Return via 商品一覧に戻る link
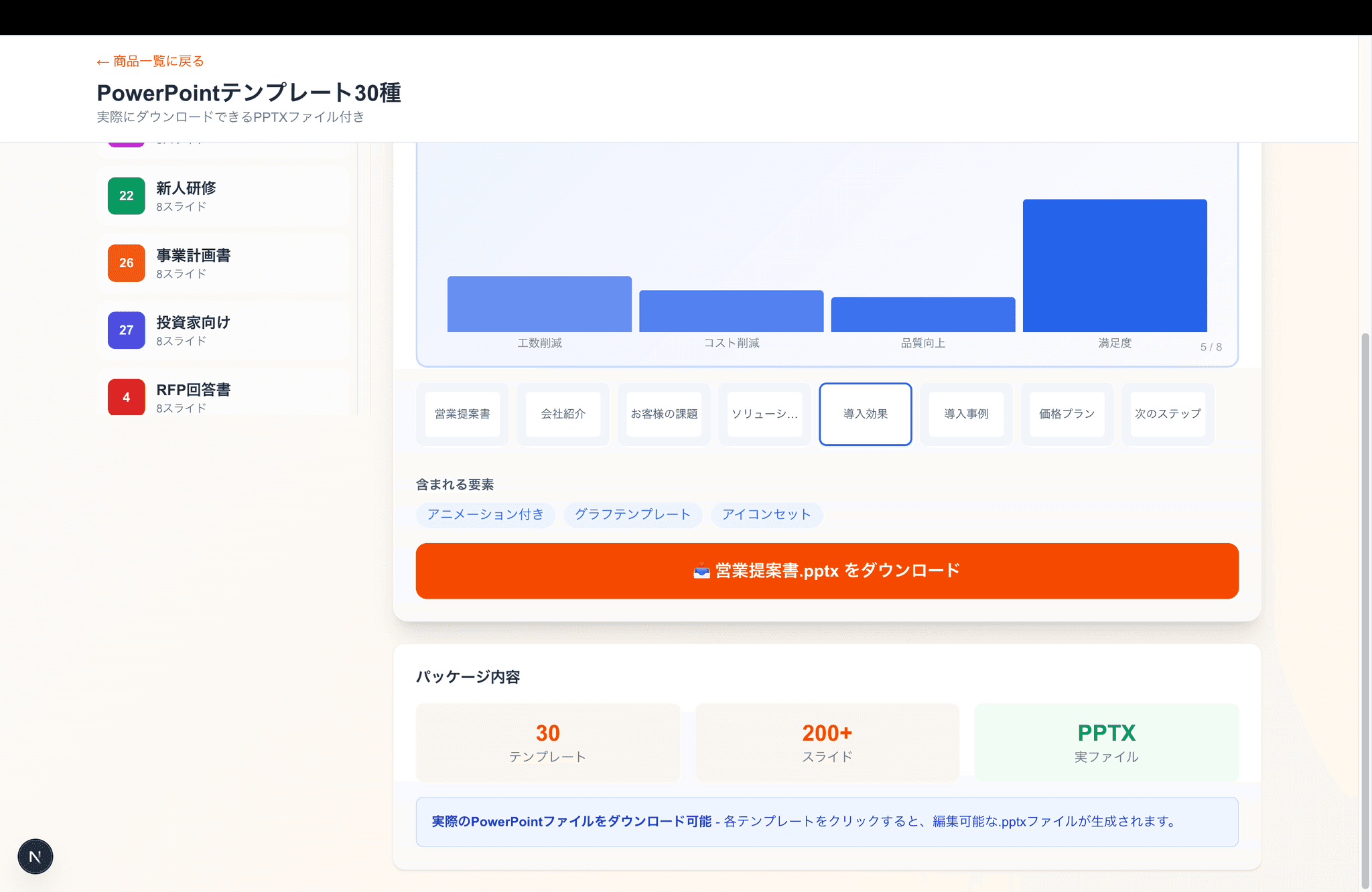1372x892 pixels. [x=150, y=61]
